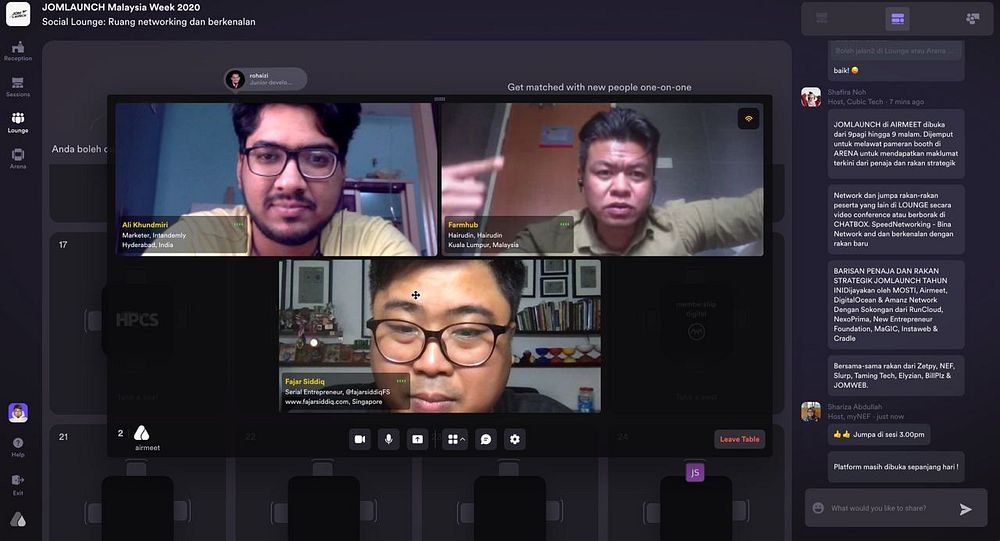Click the JS avatar at table 24

695,472
